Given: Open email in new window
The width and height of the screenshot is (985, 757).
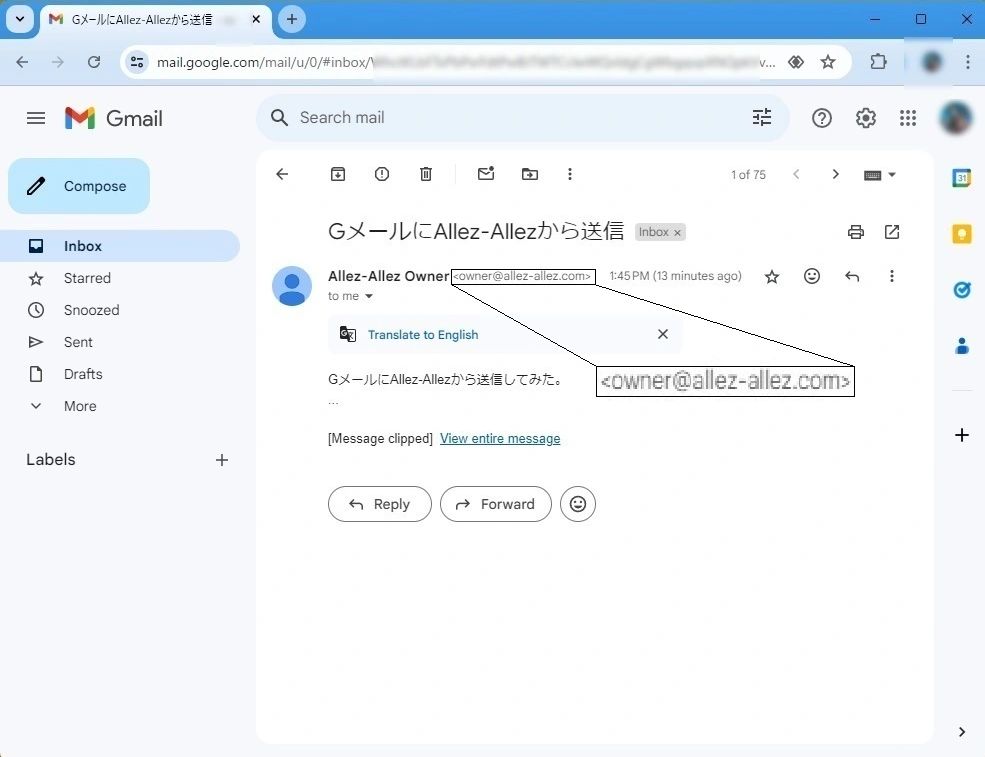Looking at the screenshot, I should coord(892,232).
